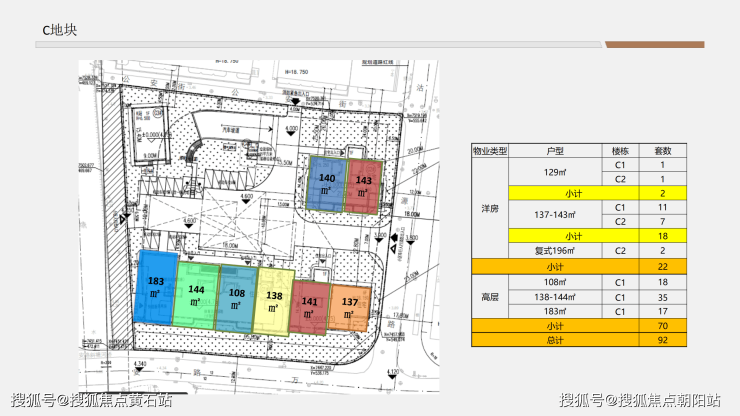The height and width of the screenshot is (416, 740).
Task: Click the "高层" property type cell
Action: tap(490, 297)
